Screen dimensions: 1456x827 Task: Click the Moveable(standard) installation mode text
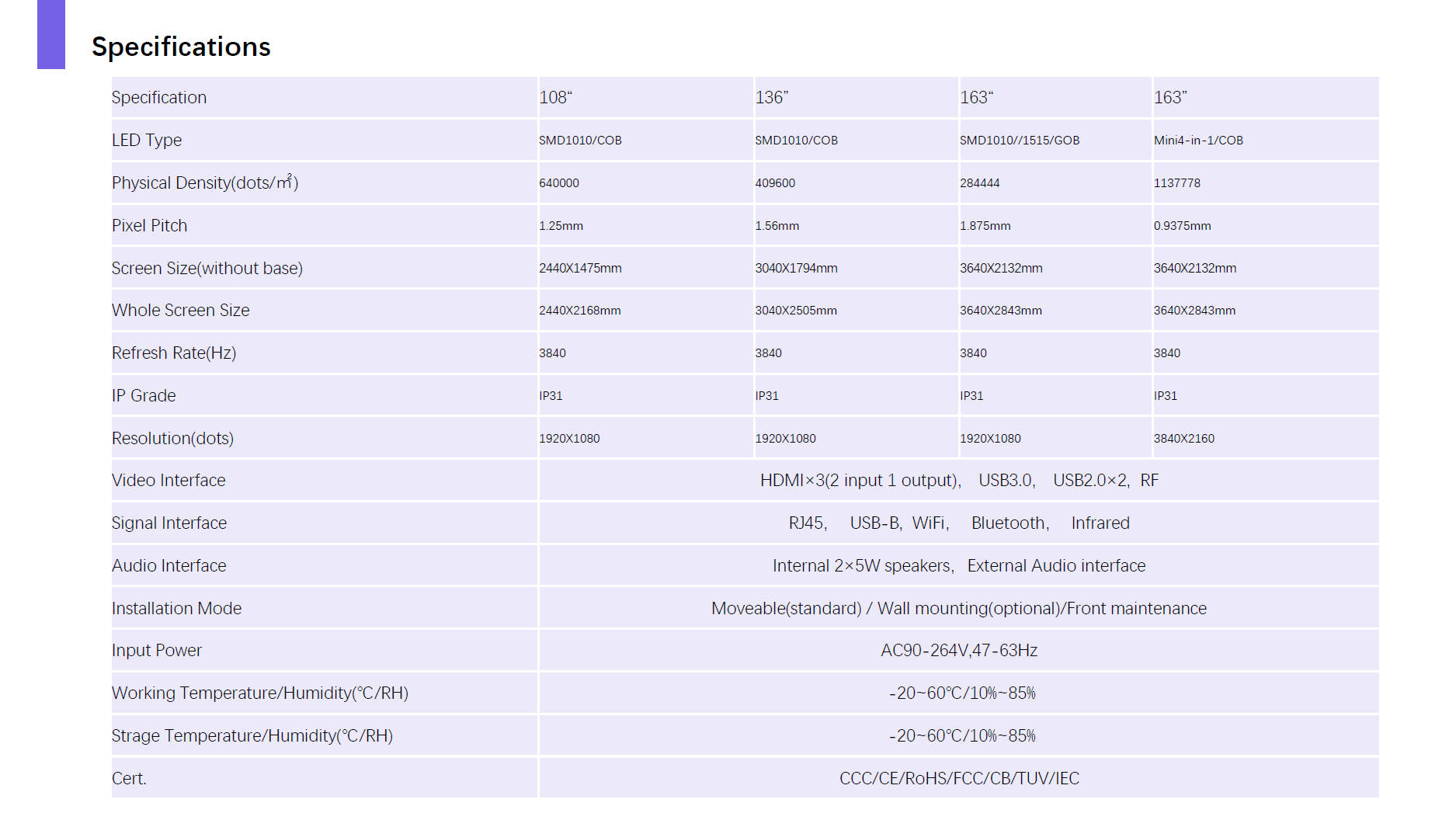pos(787,609)
